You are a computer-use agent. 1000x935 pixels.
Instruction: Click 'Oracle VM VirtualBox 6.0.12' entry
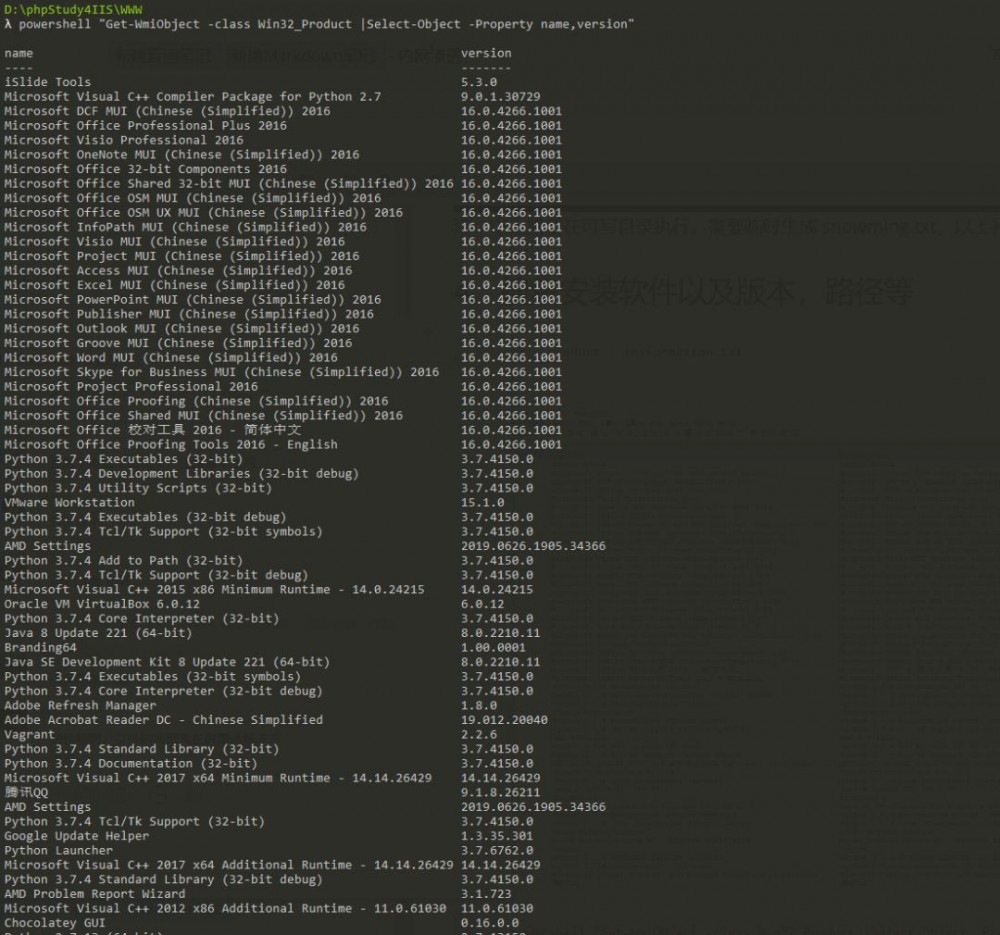click(102, 604)
